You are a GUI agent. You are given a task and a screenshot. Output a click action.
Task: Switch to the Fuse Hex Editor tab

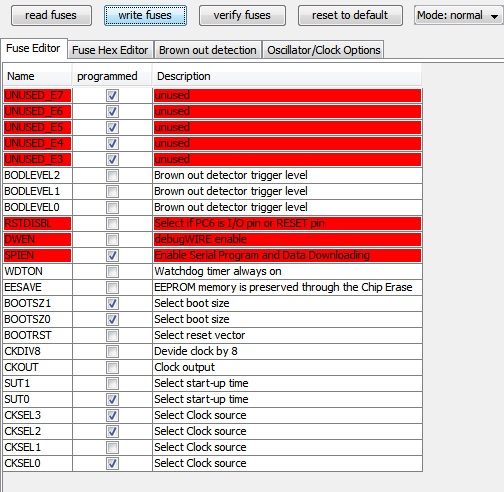tap(110, 50)
